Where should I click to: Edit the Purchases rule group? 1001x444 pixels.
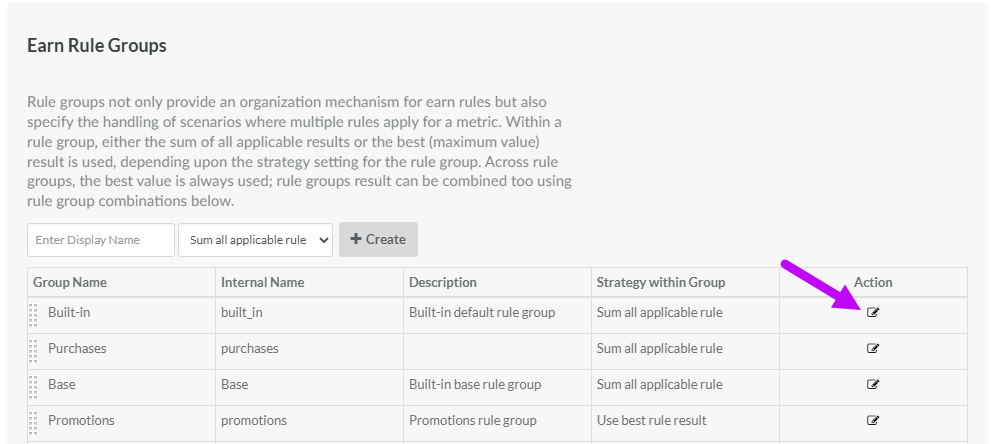873,349
